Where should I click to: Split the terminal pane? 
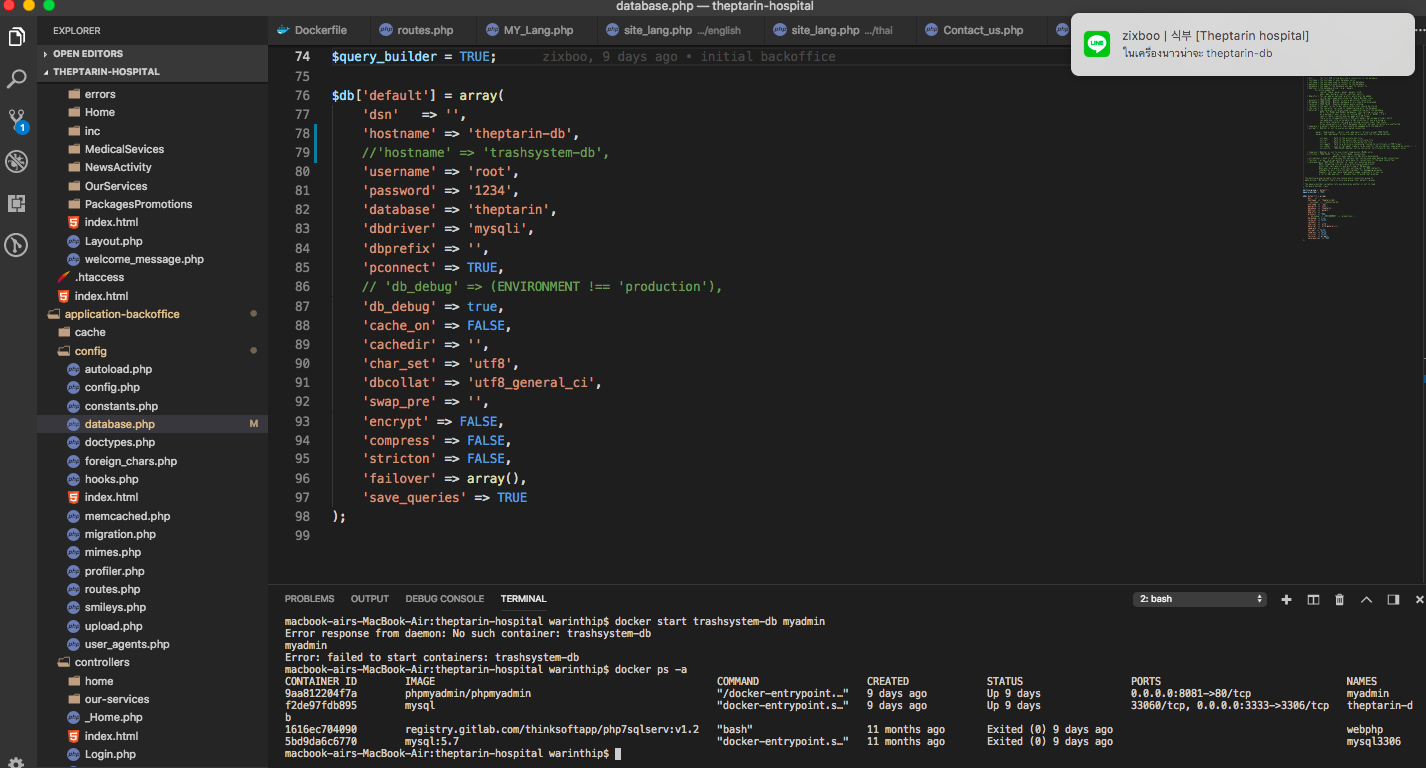tap(1313, 599)
